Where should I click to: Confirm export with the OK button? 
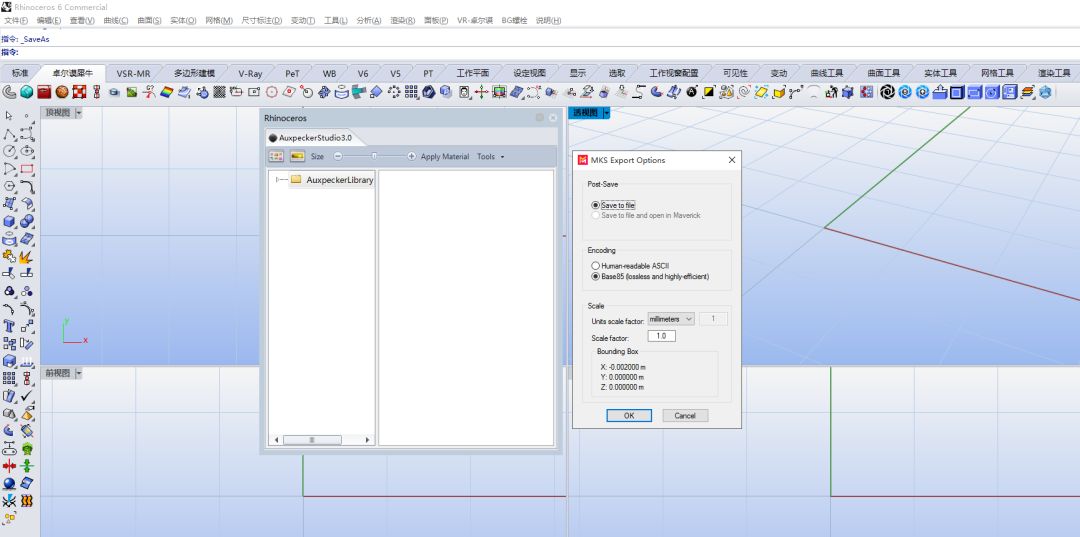(629, 416)
